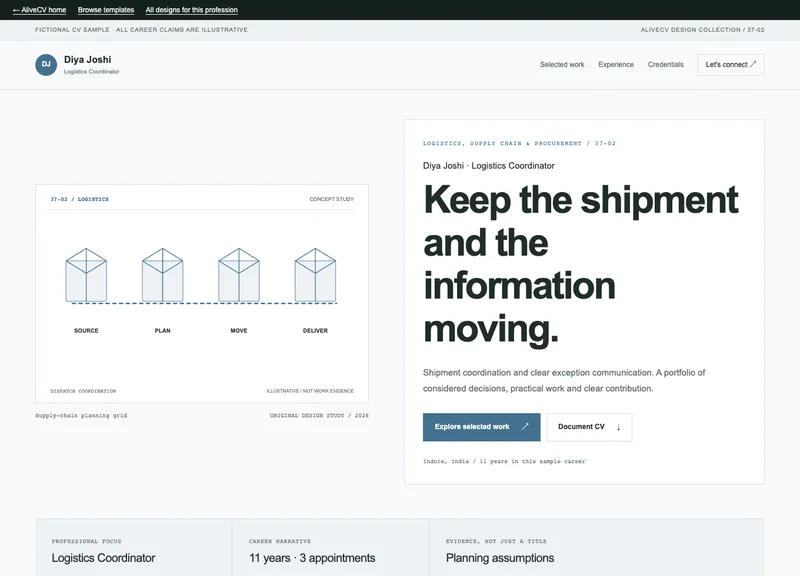Viewport: 800px width, 576px height.
Task: Click 'LOGISTICS, SUPPLY CHAIN & PROCUREMENT' category label
Action: 519,143
